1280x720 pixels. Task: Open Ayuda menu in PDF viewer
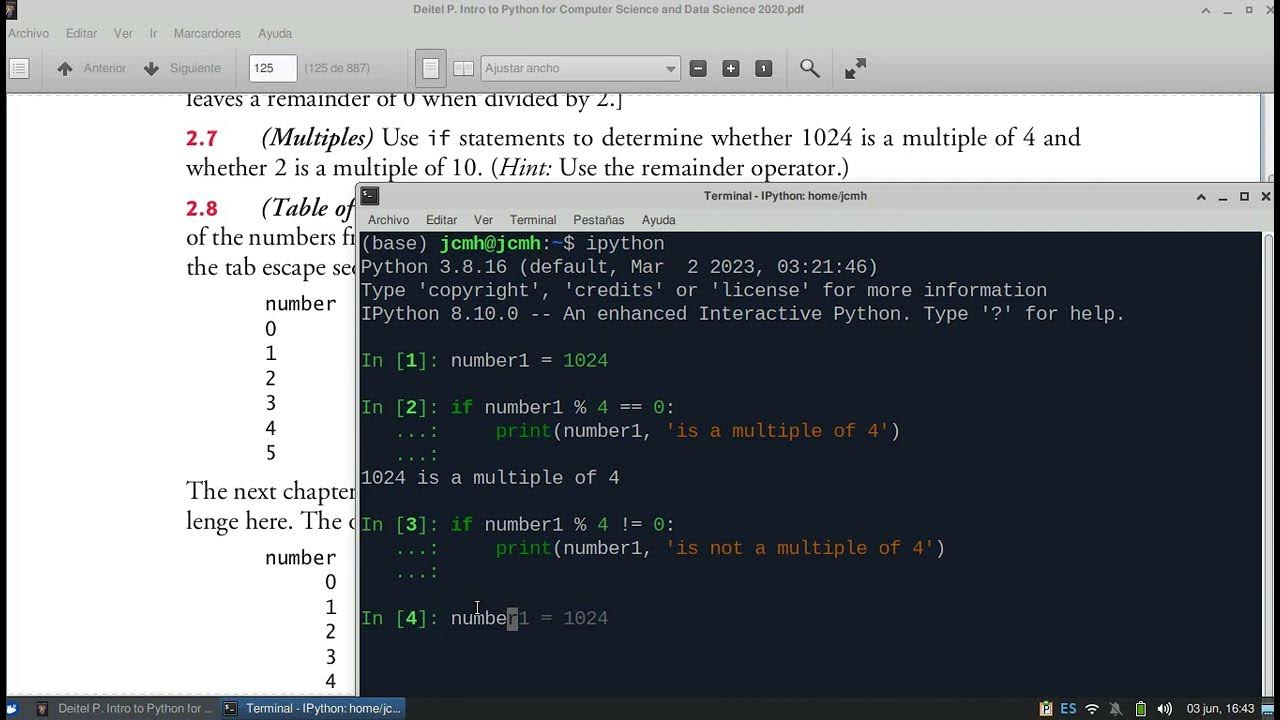point(275,33)
